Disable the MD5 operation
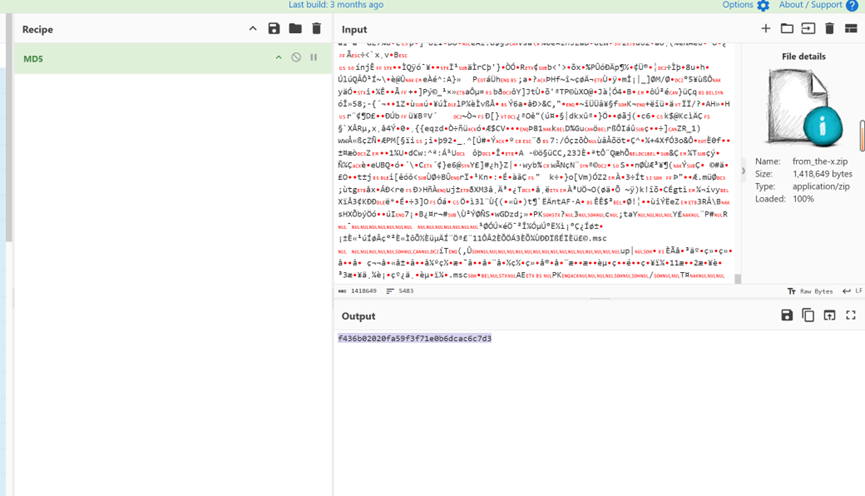 click(296, 57)
